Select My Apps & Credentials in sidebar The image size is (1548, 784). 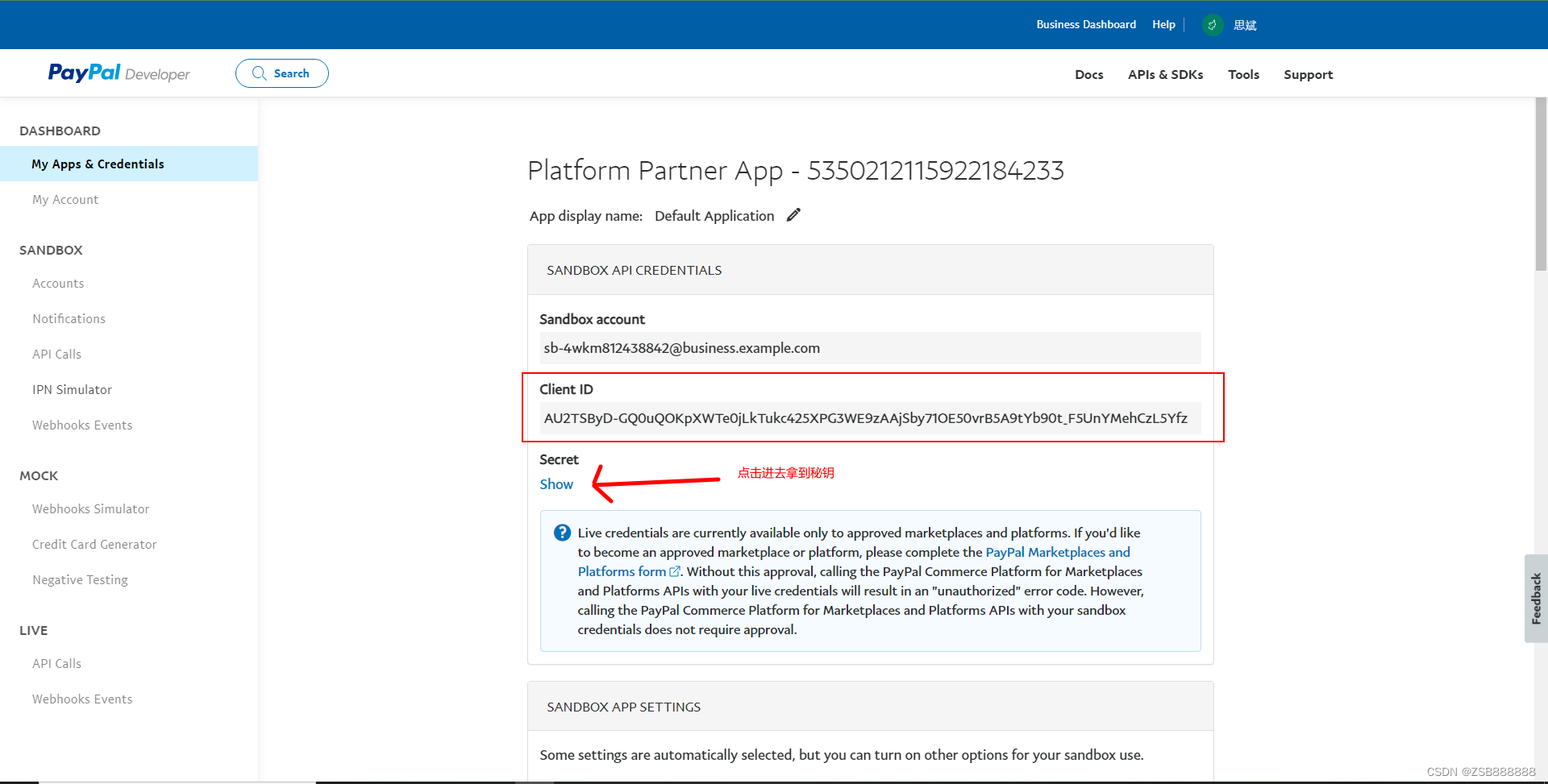[x=129, y=164]
